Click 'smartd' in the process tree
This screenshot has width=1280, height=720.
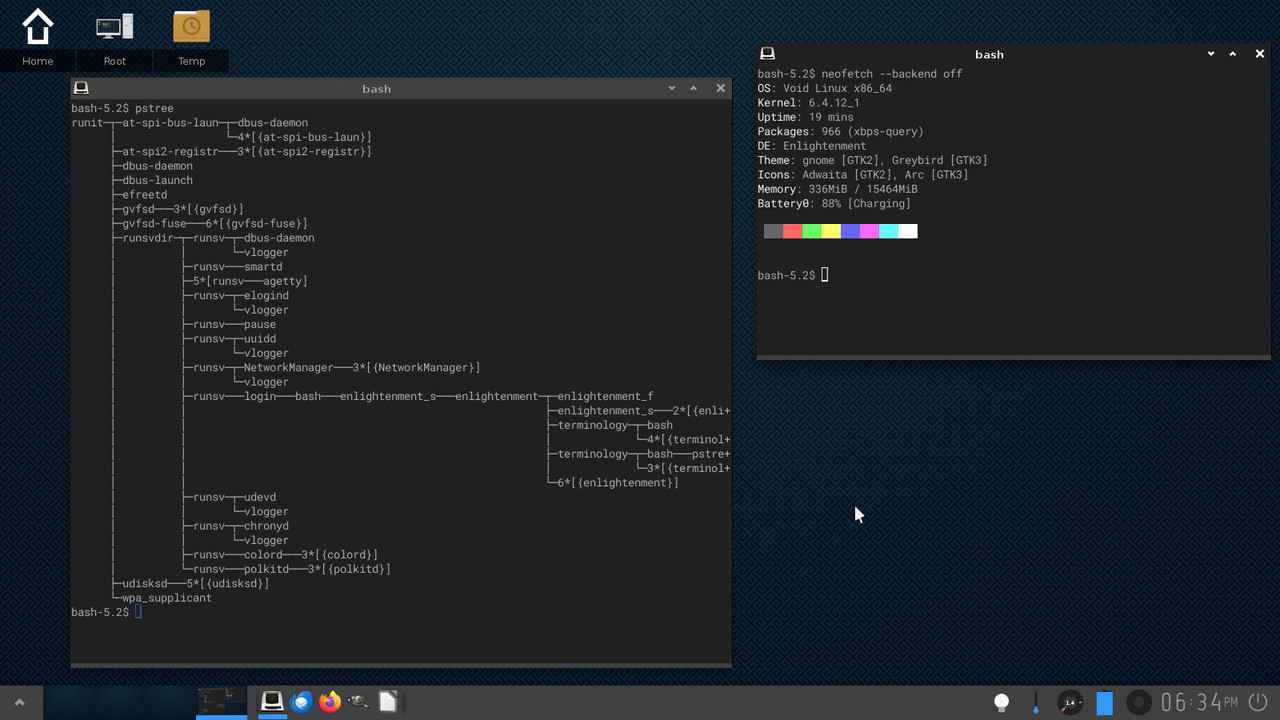[263, 267]
